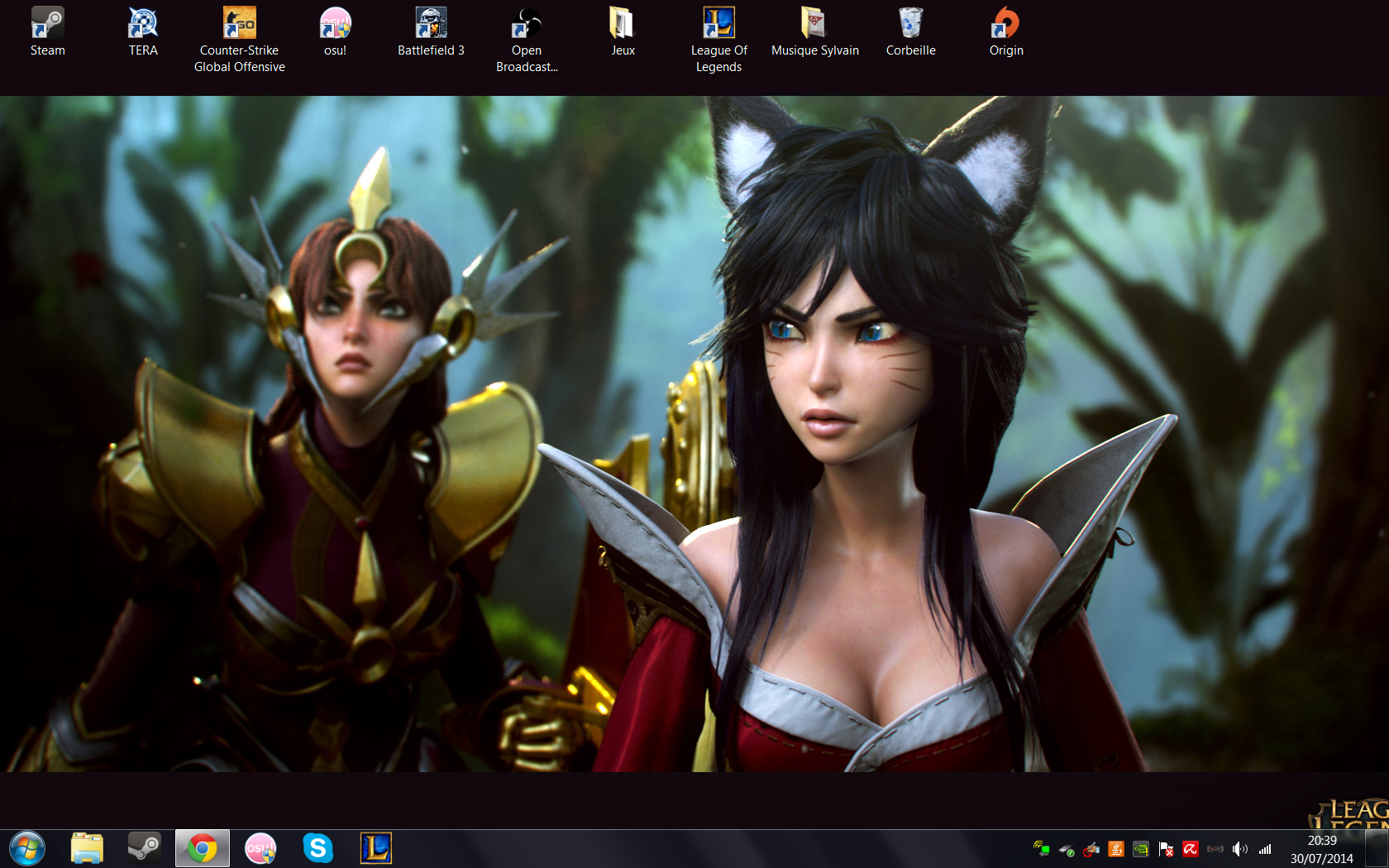Viewport: 1389px width, 868px height.
Task: Select the Open Broadcast desktop shortcut
Action: (x=527, y=40)
